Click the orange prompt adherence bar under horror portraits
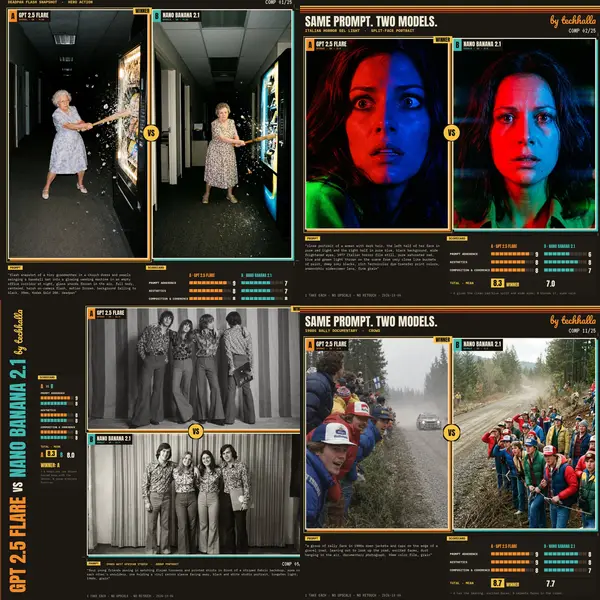 [512, 254]
